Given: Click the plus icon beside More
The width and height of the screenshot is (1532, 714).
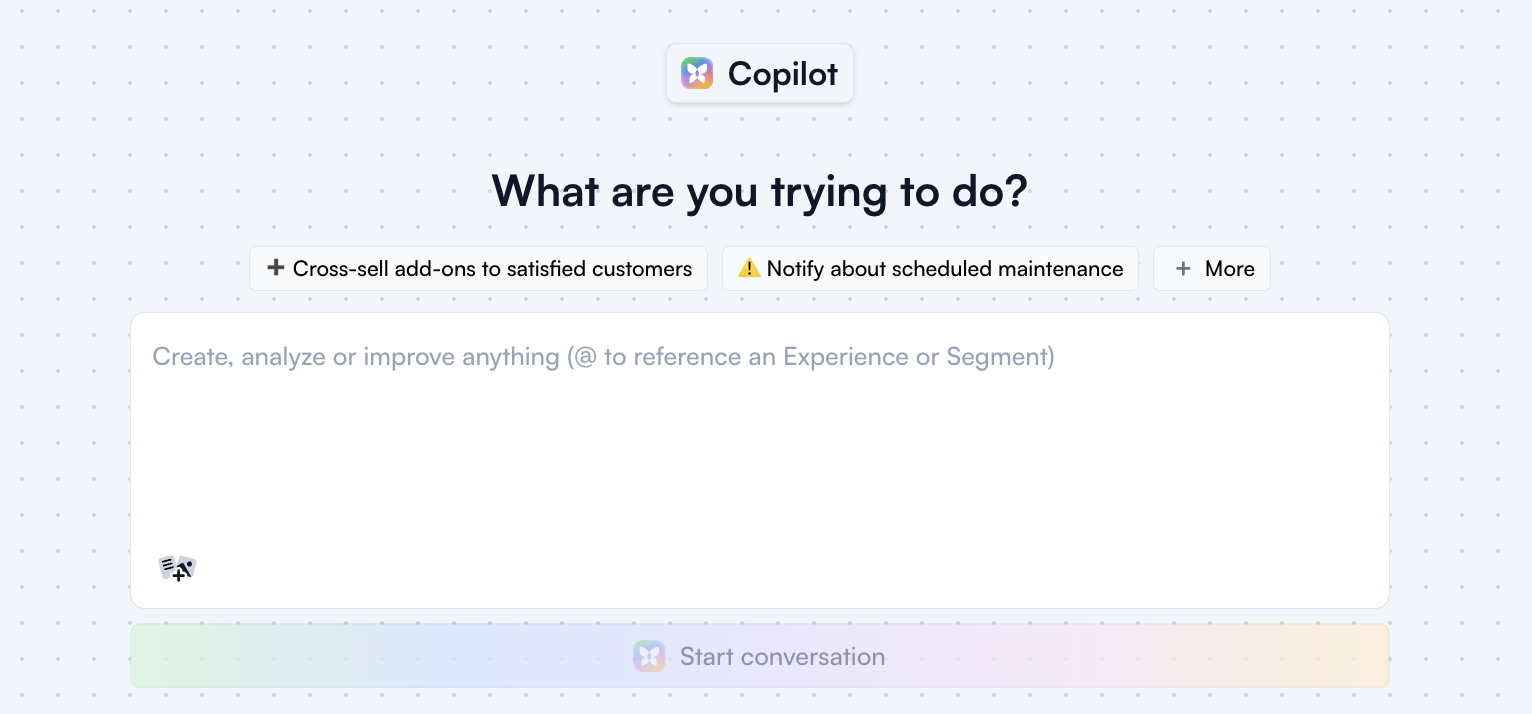Looking at the screenshot, I should (1183, 269).
